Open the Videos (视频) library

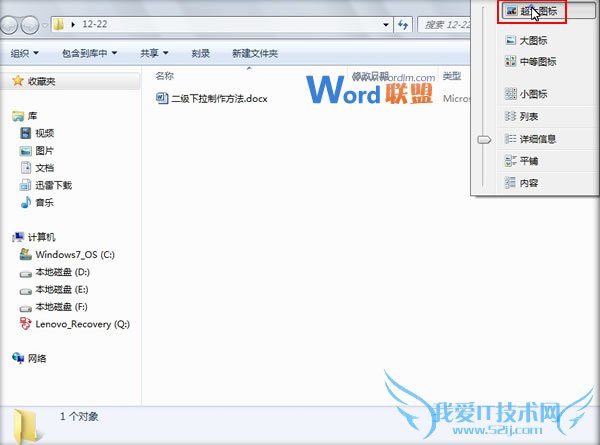coord(44,133)
